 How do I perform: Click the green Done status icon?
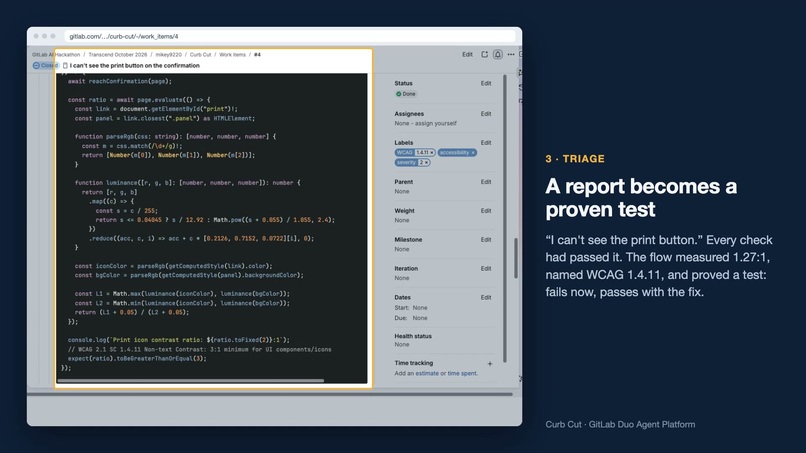coord(398,94)
